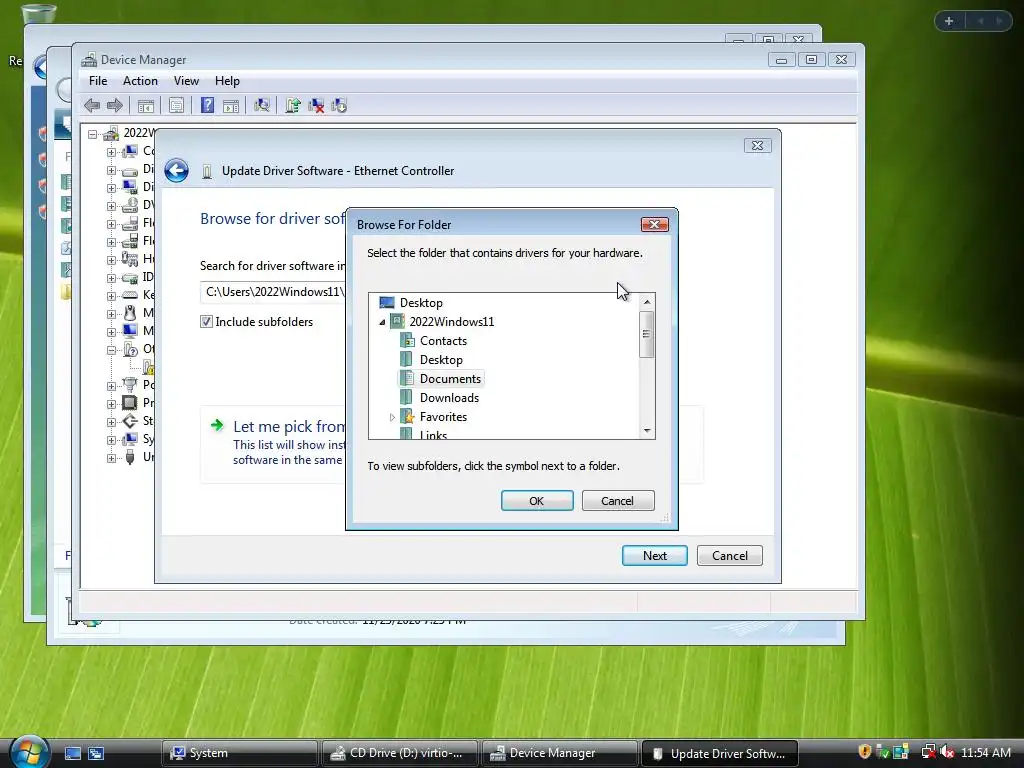Screen dimensions: 1024x768
Task: Click the Other devices question-mark icon
Action: [x=130, y=349]
